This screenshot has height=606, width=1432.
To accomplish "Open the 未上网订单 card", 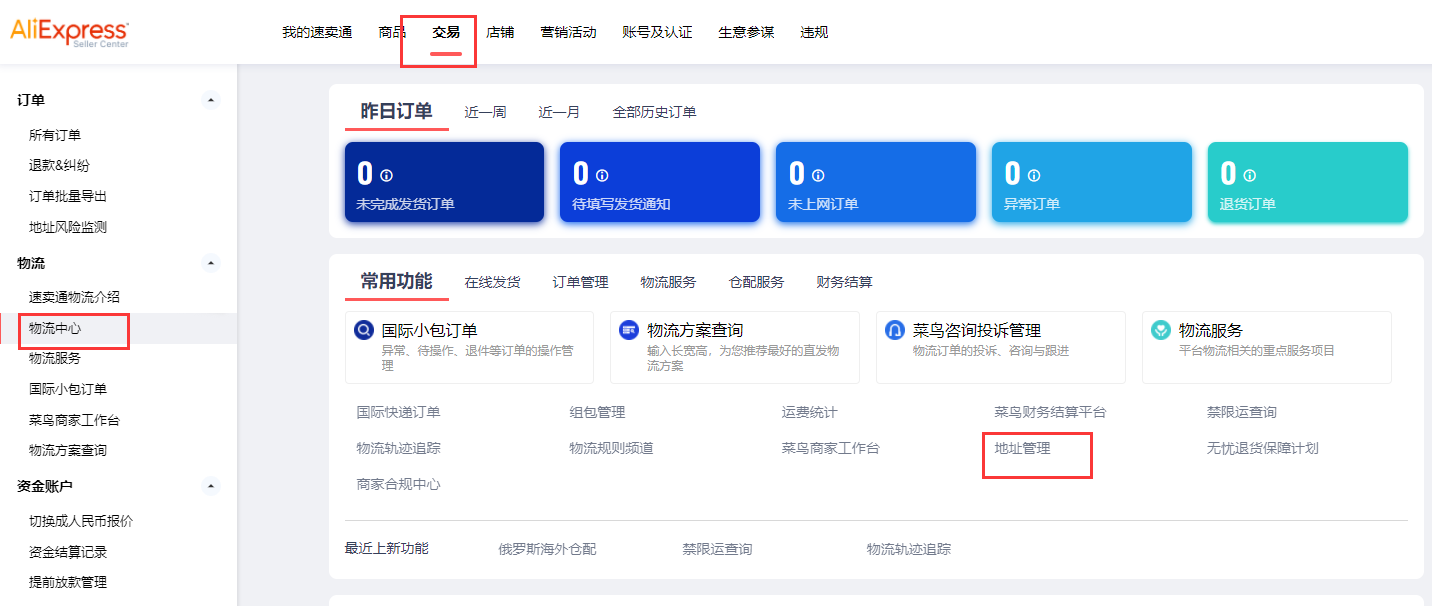I will tap(876, 182).
